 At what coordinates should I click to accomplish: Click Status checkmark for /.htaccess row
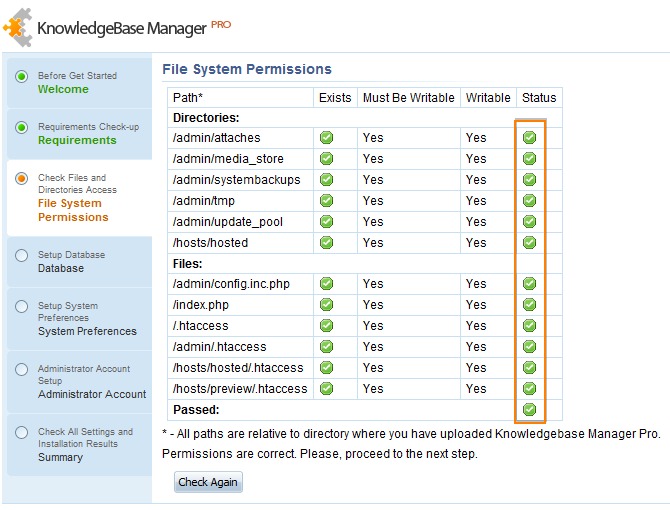529,325
